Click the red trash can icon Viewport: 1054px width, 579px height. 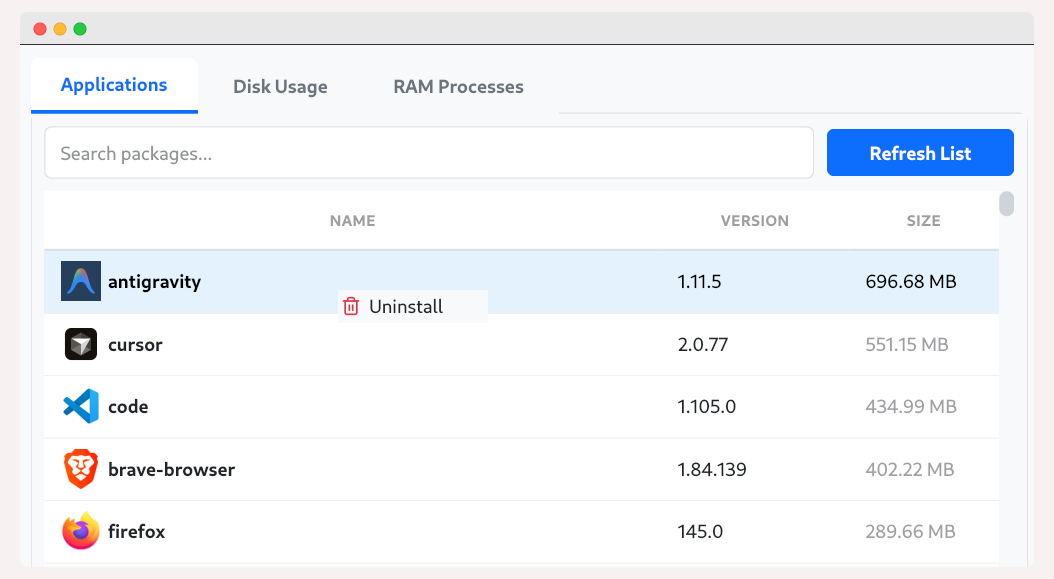(351, 307)
